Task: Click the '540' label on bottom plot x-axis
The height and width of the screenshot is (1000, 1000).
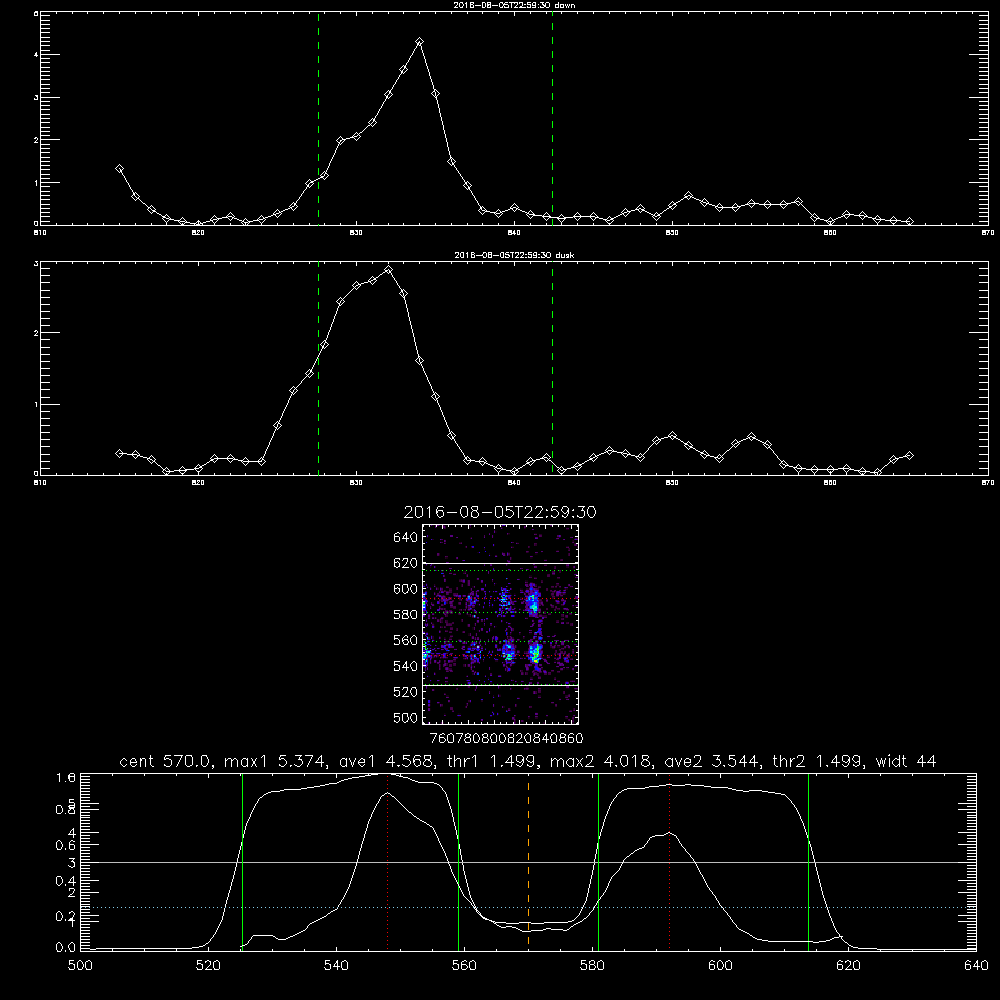Action: click(336, 966)
